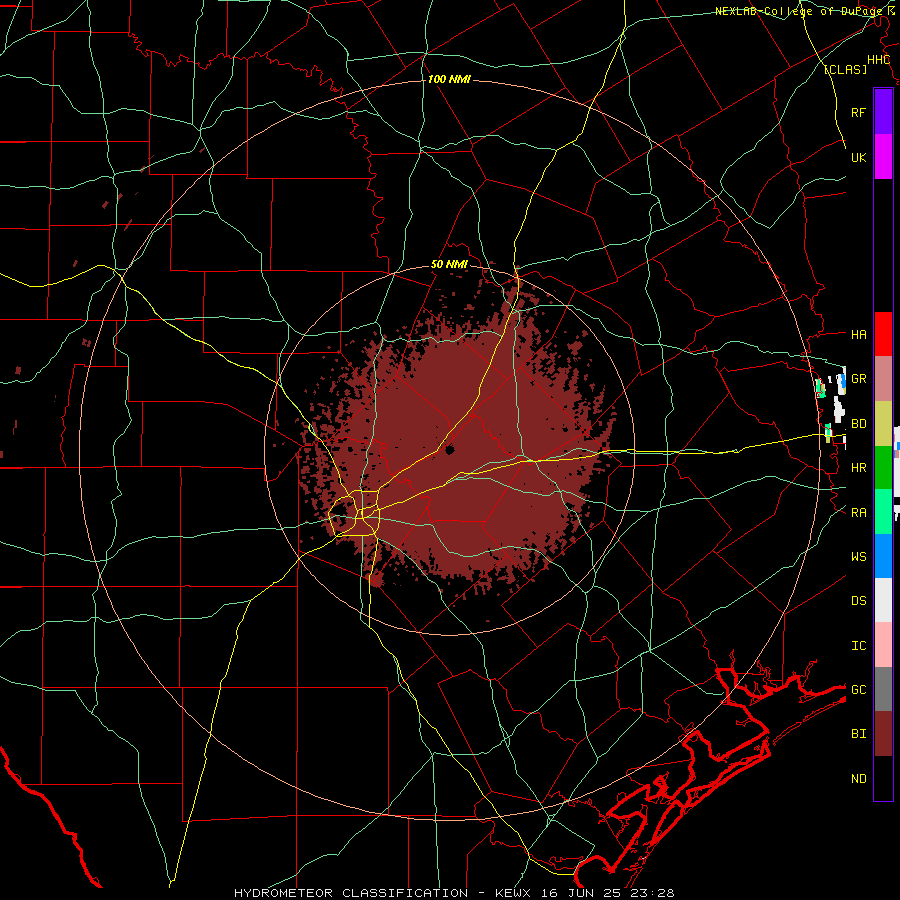The width and height of the screenshot is (900, 900).
Task: Click the IC light-pink legend swatch
Action: 883,645
